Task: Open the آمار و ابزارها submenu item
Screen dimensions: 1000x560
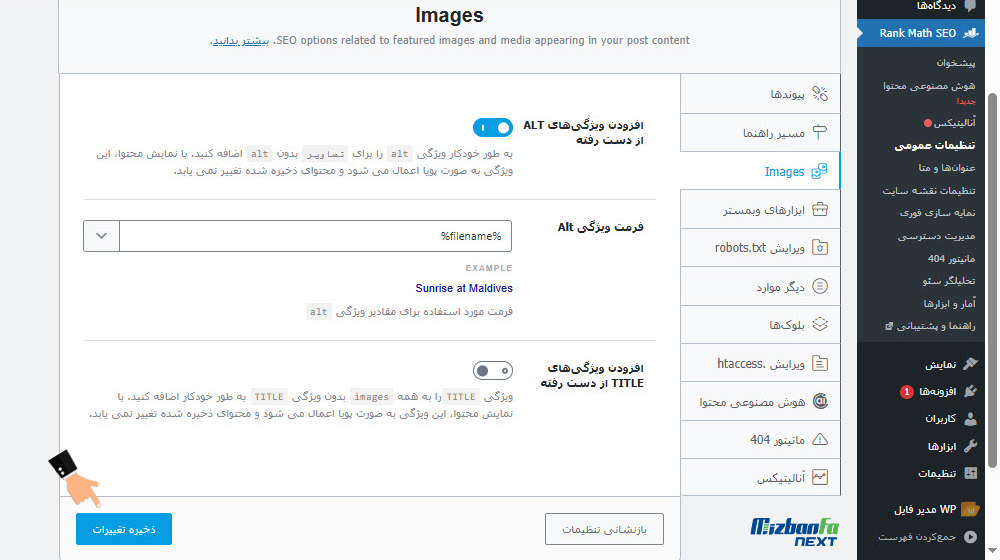Action: 949,304
